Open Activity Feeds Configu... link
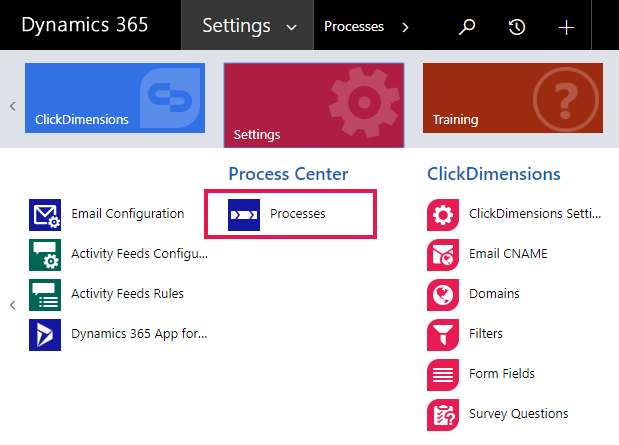 (139, 253)
